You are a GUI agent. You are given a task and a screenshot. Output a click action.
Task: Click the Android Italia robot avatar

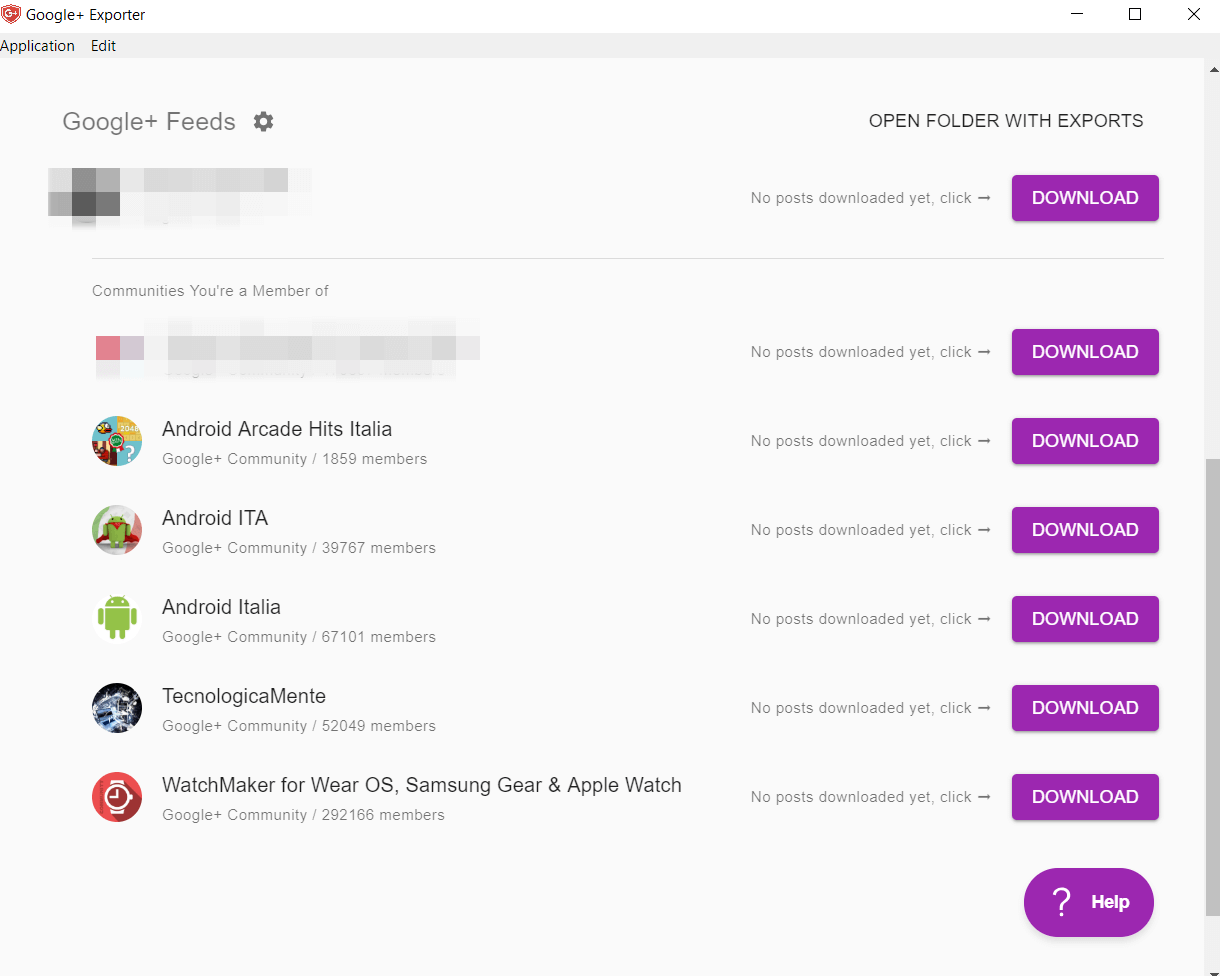pyautogui.click(x=117, y=619)
